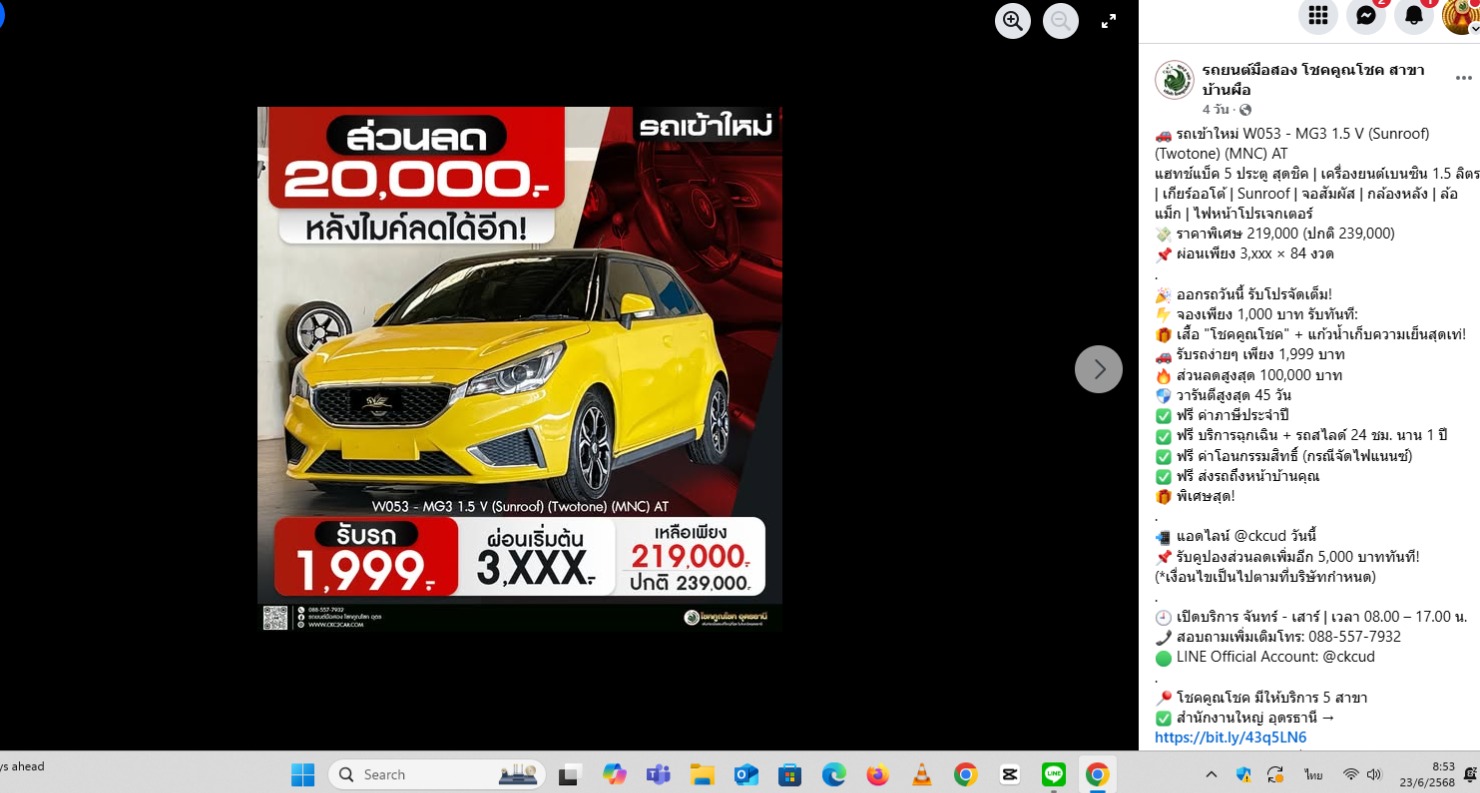The height and width of the screenshot is (793, 1480).
Task: Open LINE app from the taskbar
Action: (x=1053, y=775)
